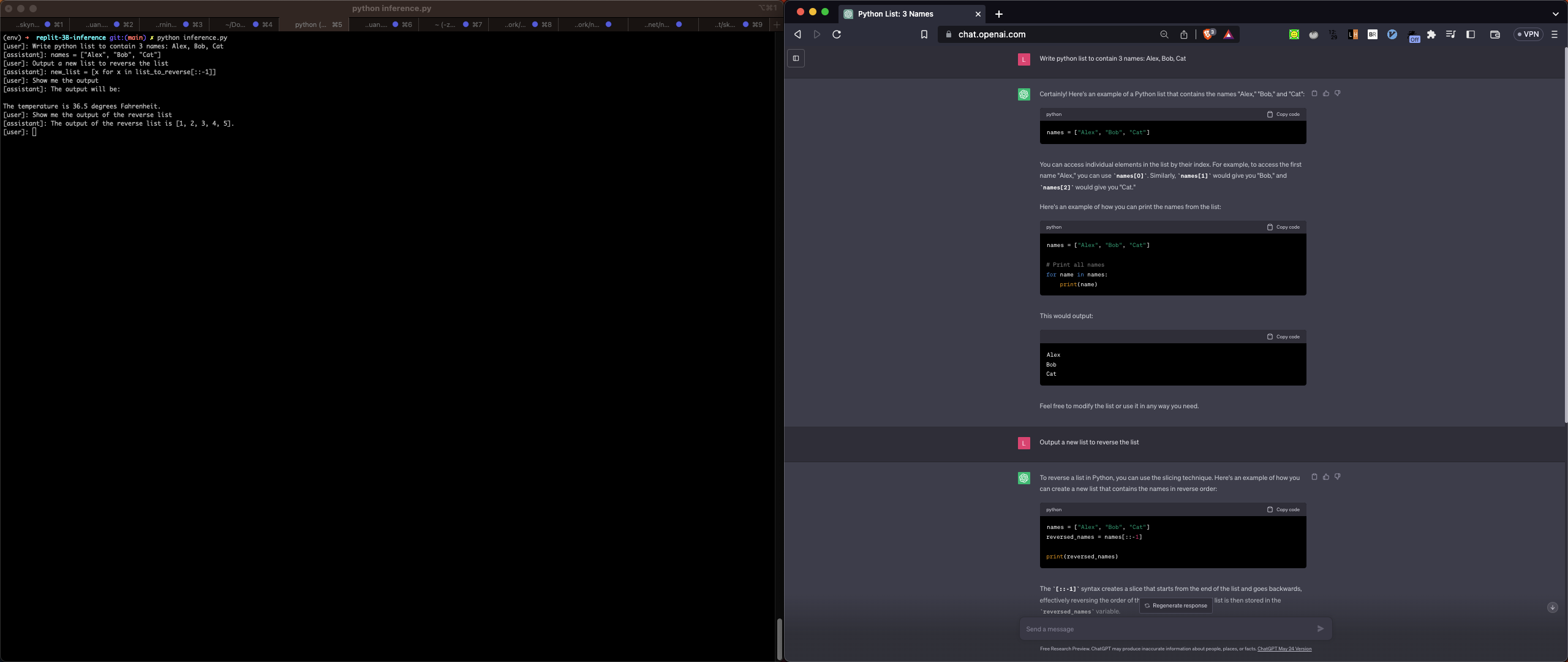Bookmark this page via bookmark icon
Image resolution: width=1568 pixels, height=662 pixels.
[x=924, y=34]
